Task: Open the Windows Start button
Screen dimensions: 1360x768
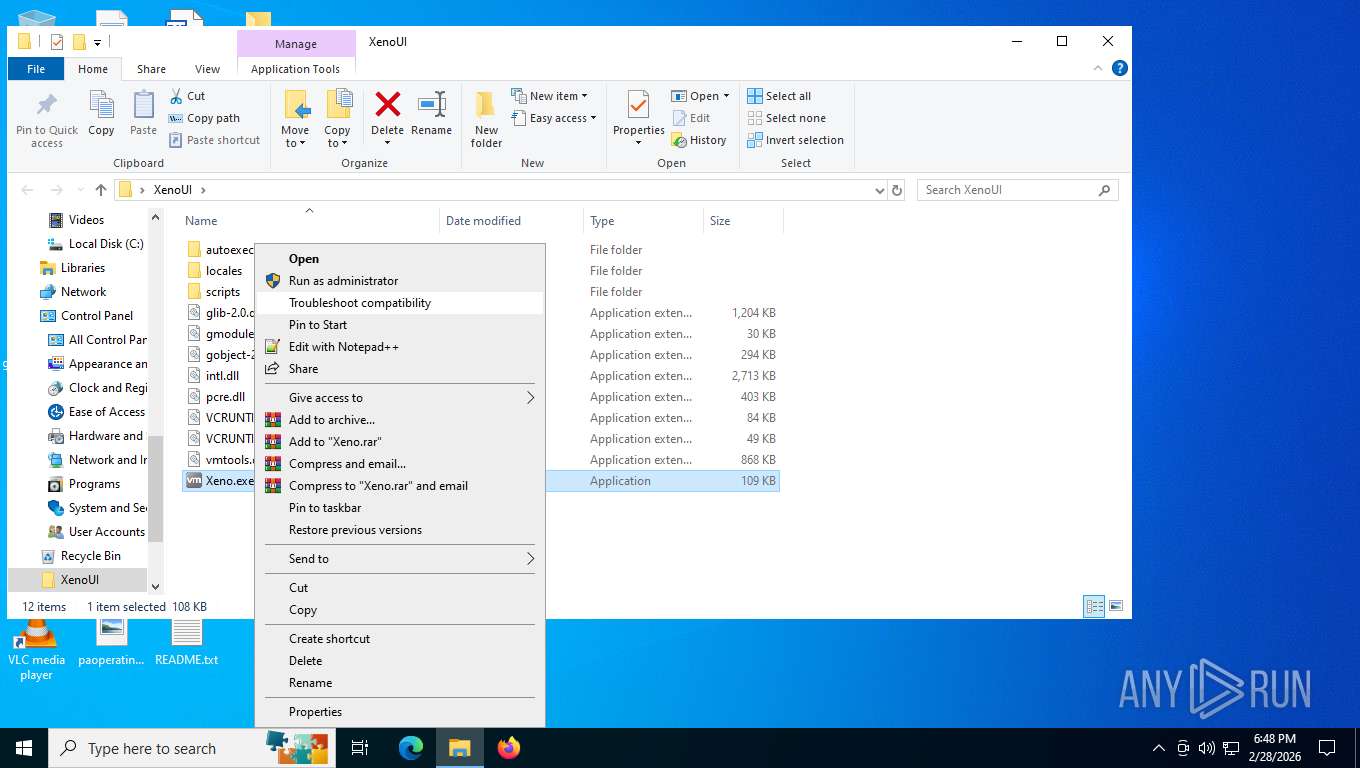Action: [24, 748]
